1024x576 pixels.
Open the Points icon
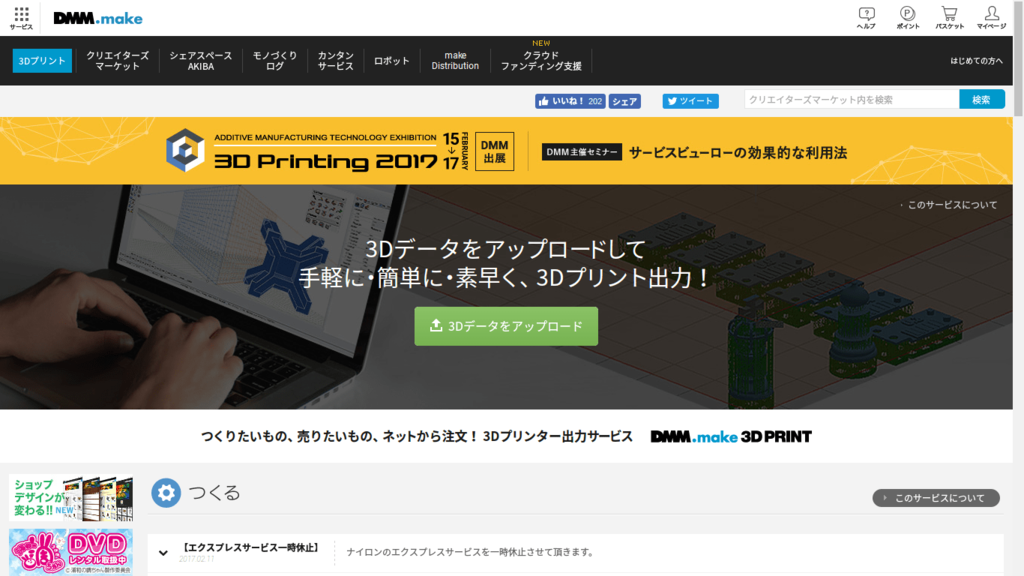click(907, 18)
